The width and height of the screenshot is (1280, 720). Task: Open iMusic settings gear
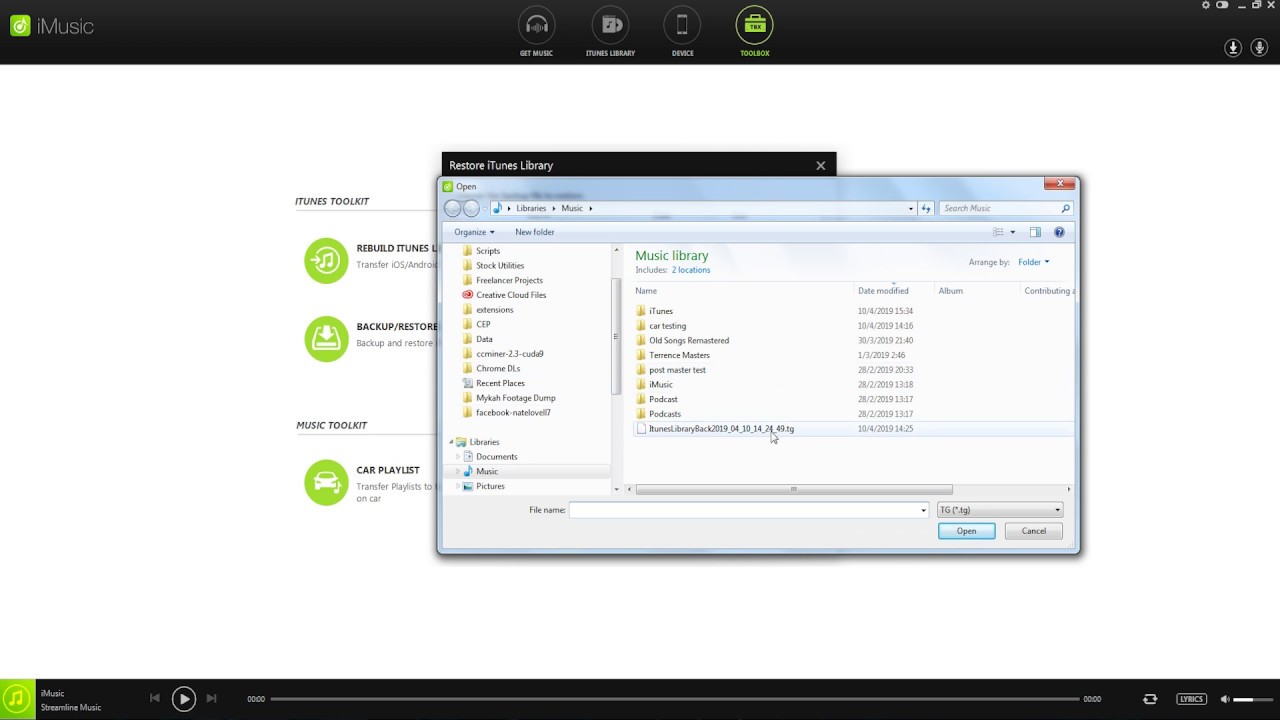click(1206, 5)
